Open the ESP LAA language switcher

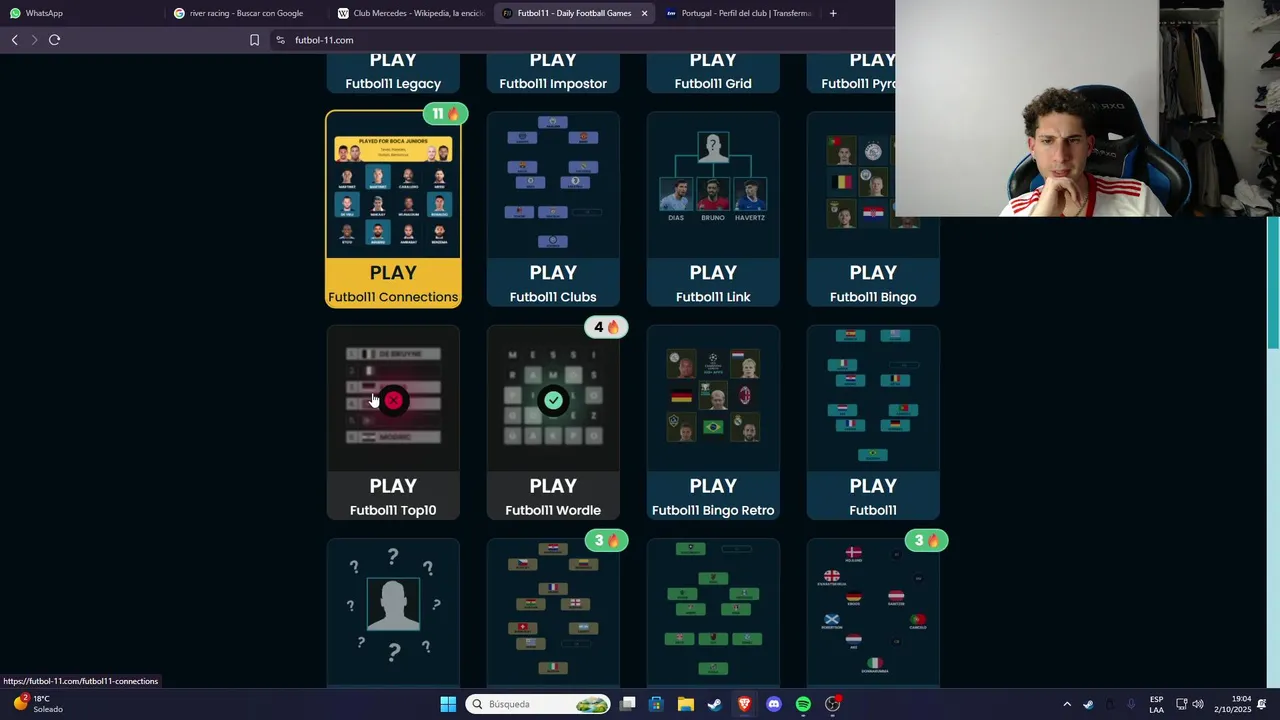click(x=1156, y=704)
